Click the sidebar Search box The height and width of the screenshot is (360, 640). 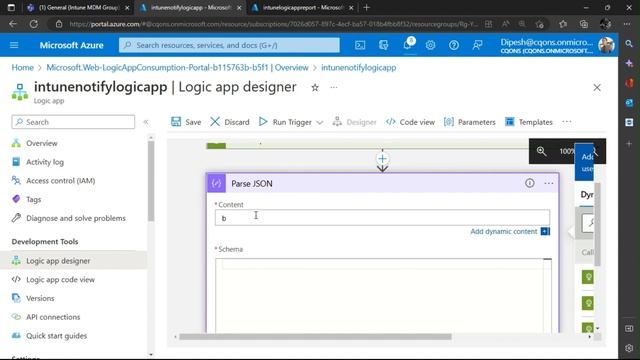[73, 122]
